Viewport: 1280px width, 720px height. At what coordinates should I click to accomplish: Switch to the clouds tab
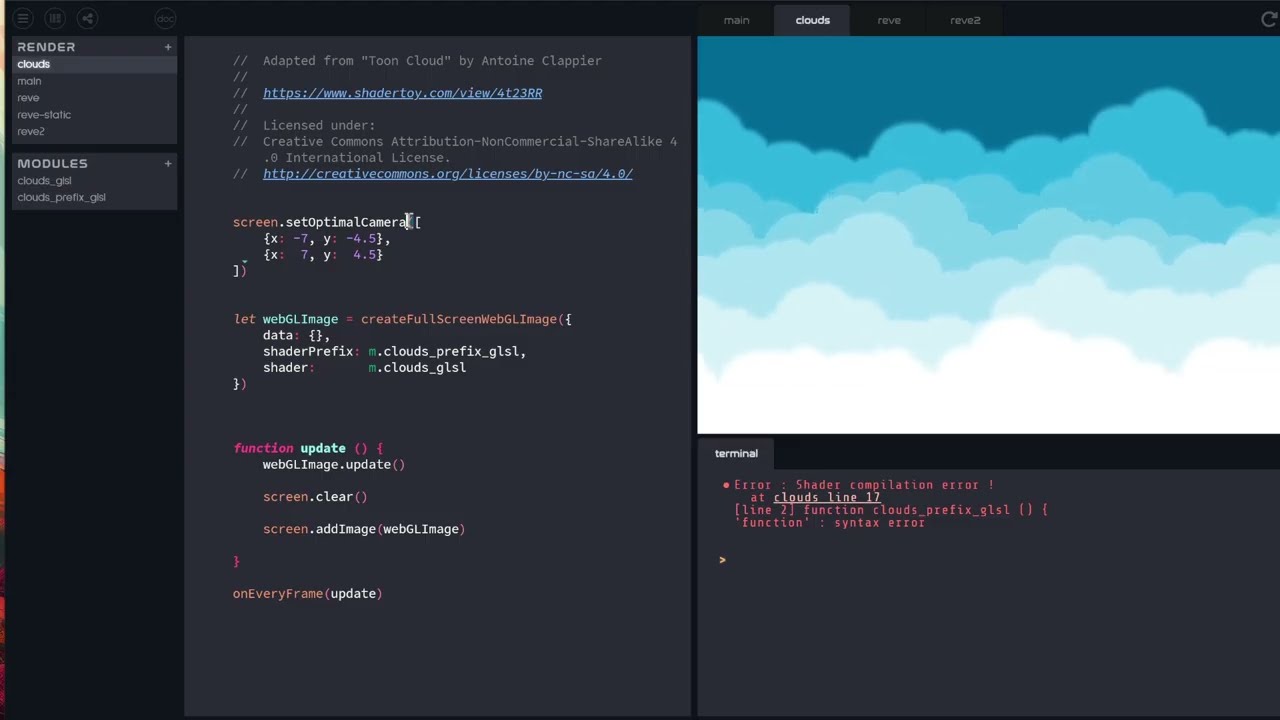(812, 20)
